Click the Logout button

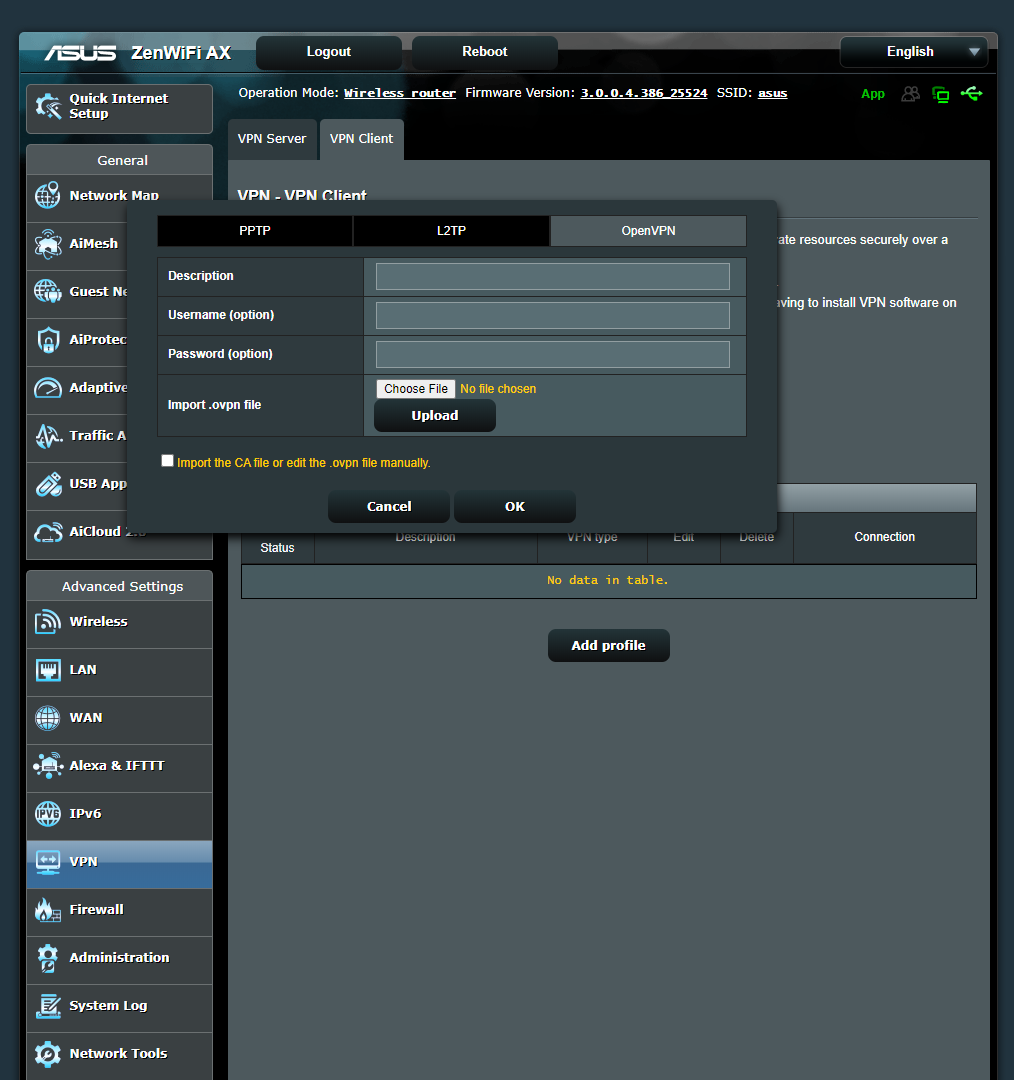pos(329,52)
